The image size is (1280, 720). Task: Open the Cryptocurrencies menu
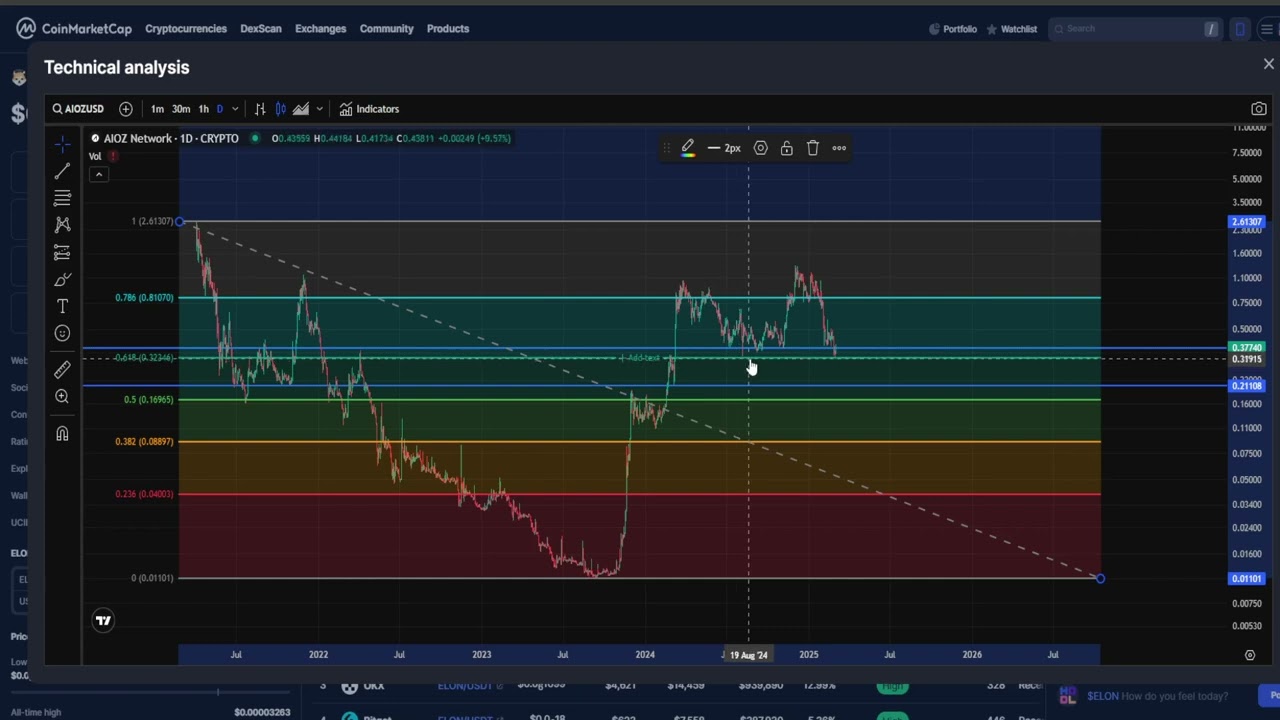[x=186, y=28]
